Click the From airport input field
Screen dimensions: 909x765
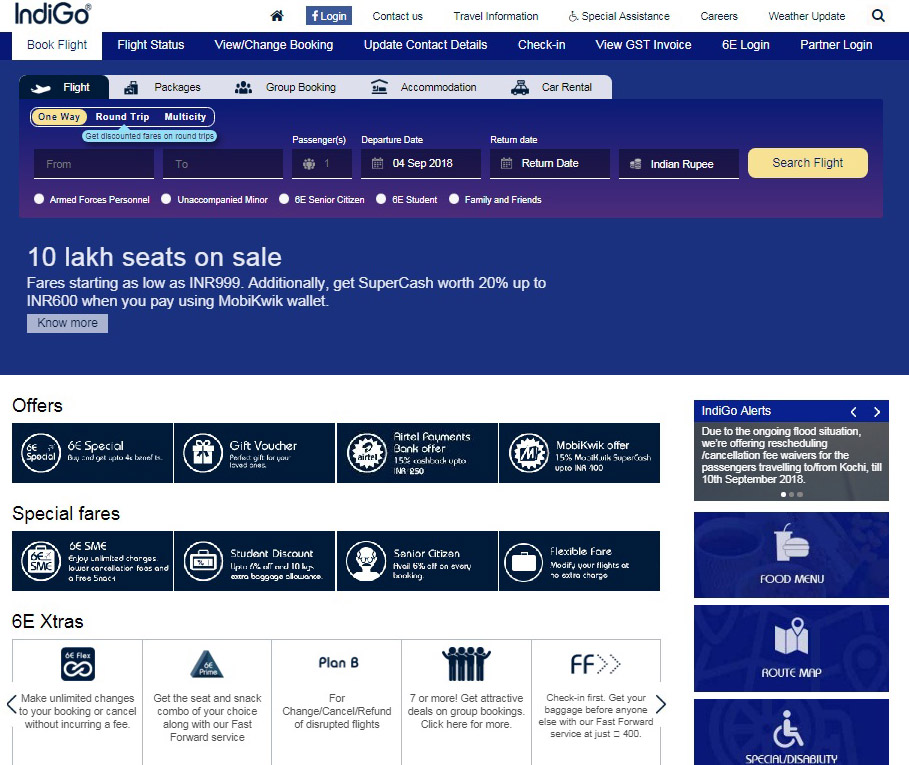click(94, 164)
